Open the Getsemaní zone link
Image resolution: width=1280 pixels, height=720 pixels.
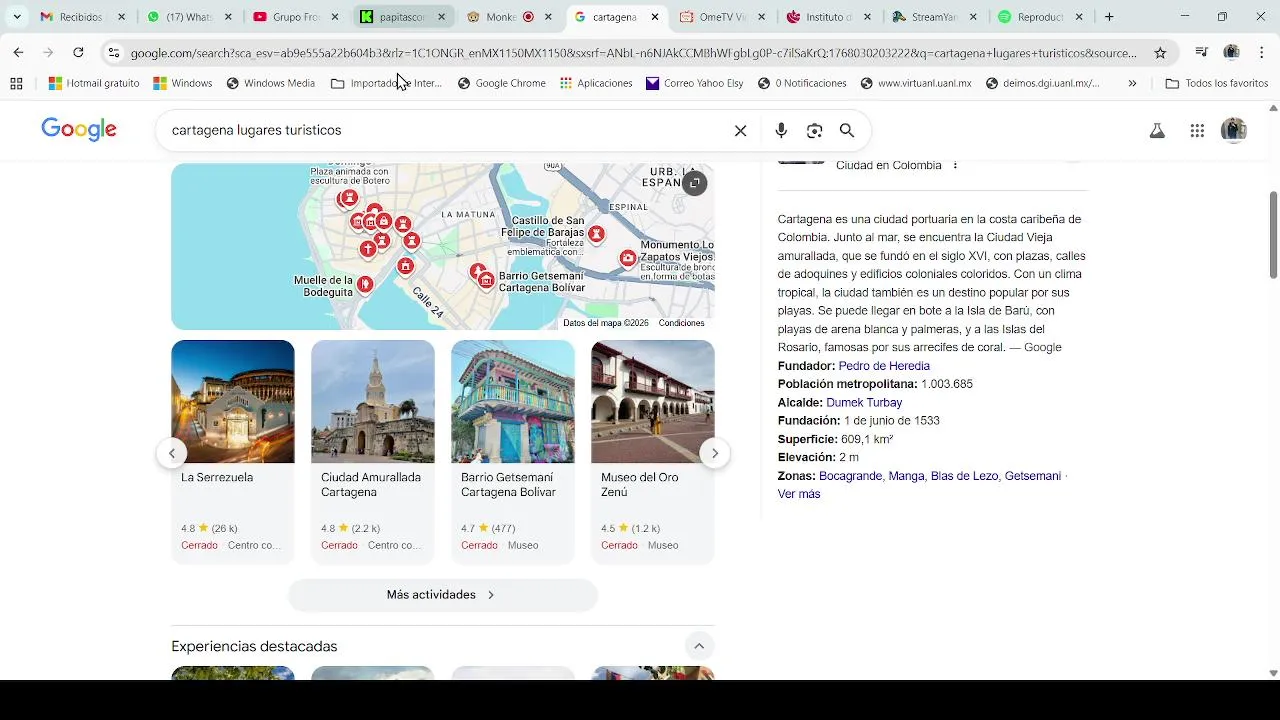1032,476
